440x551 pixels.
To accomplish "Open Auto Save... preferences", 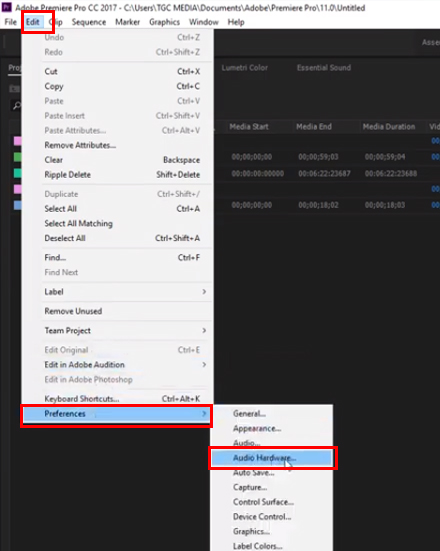I will [271, 473].
